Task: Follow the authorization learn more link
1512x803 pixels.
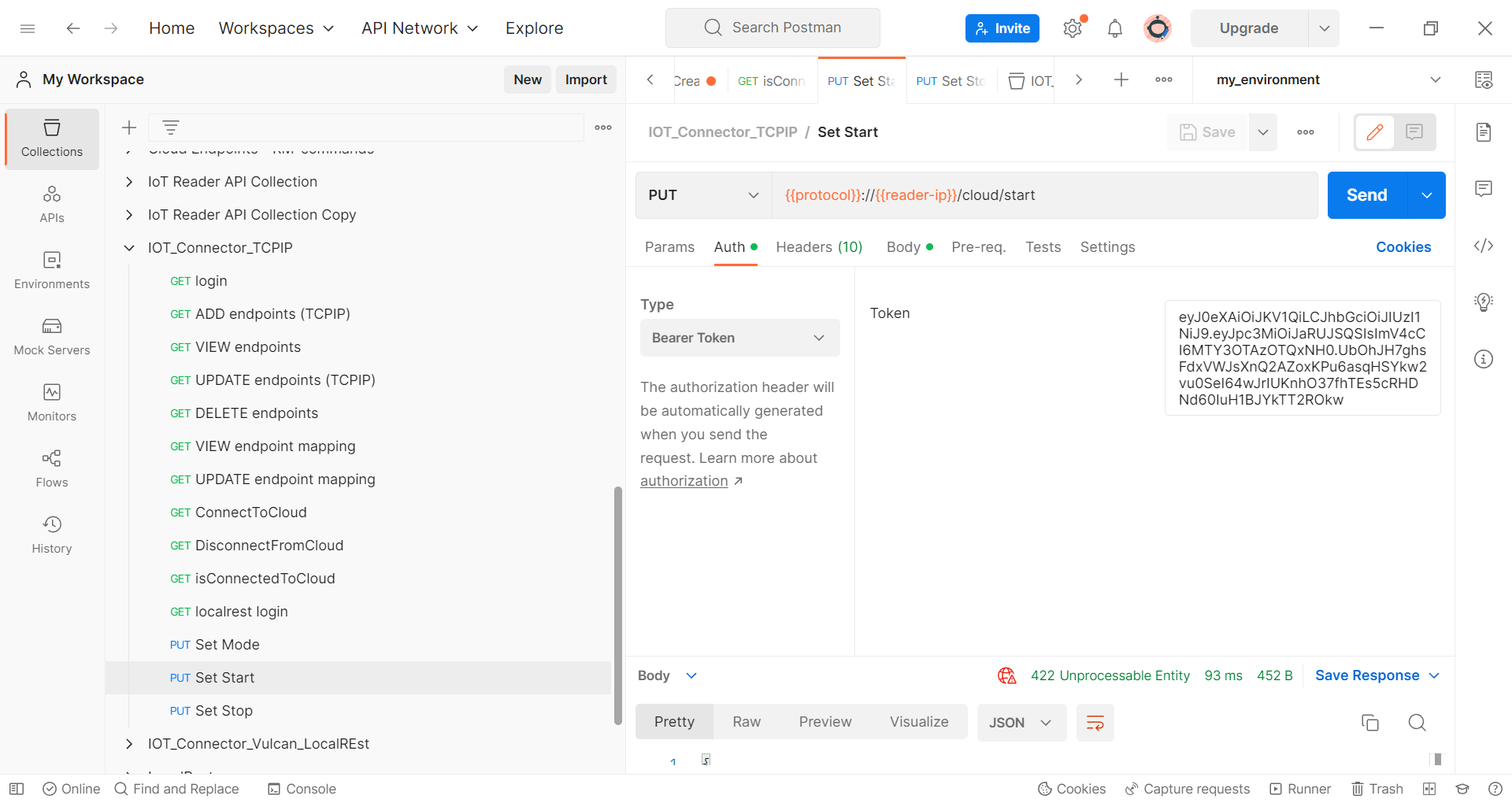Action: [684, 481]
